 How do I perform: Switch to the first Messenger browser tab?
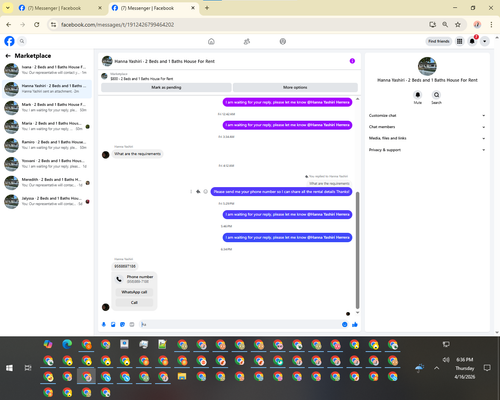[x=61, y=8]
